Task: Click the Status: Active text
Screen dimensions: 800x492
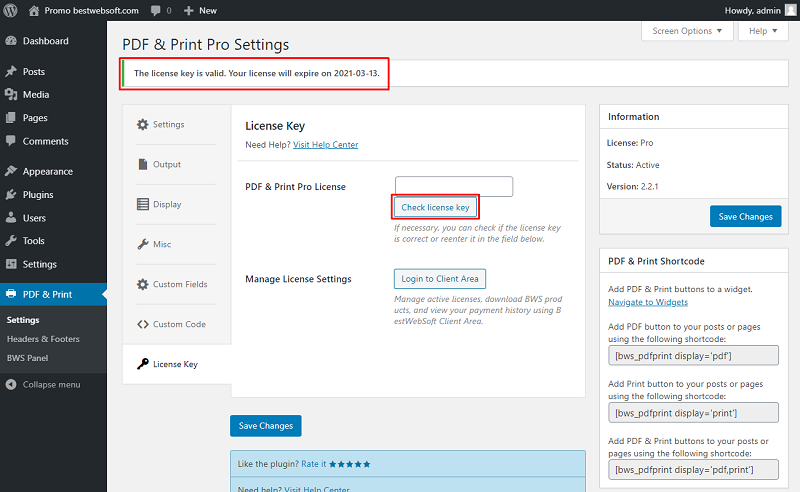Action: click(633, 165)
